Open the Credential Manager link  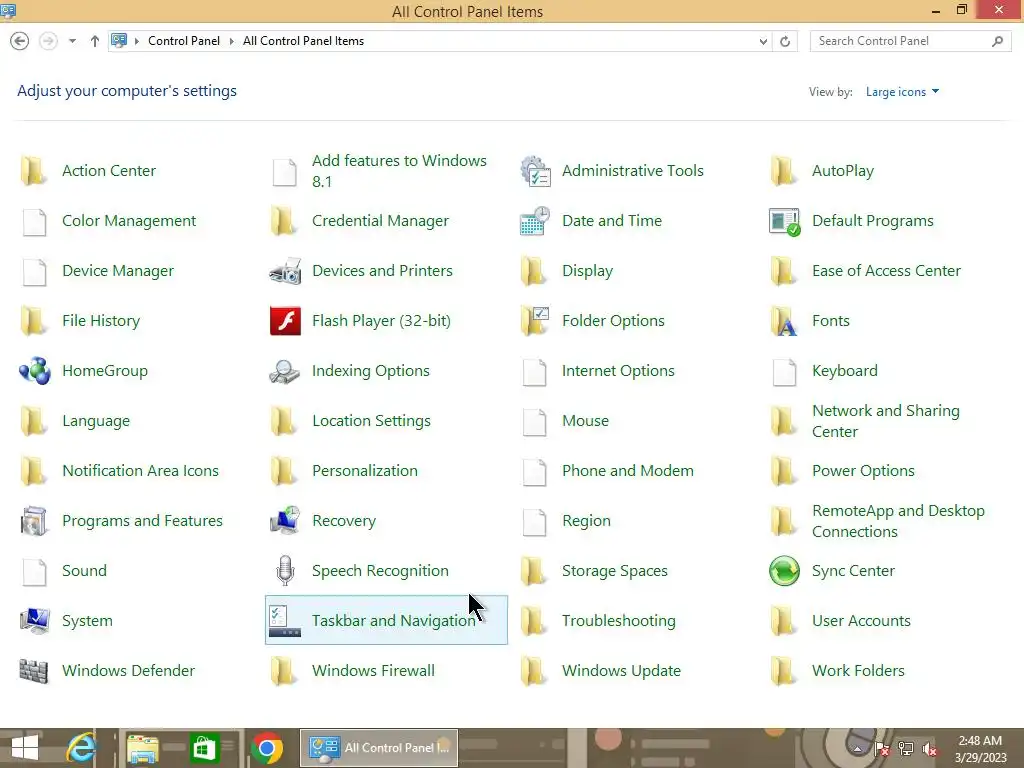click(x=380, y=221)
